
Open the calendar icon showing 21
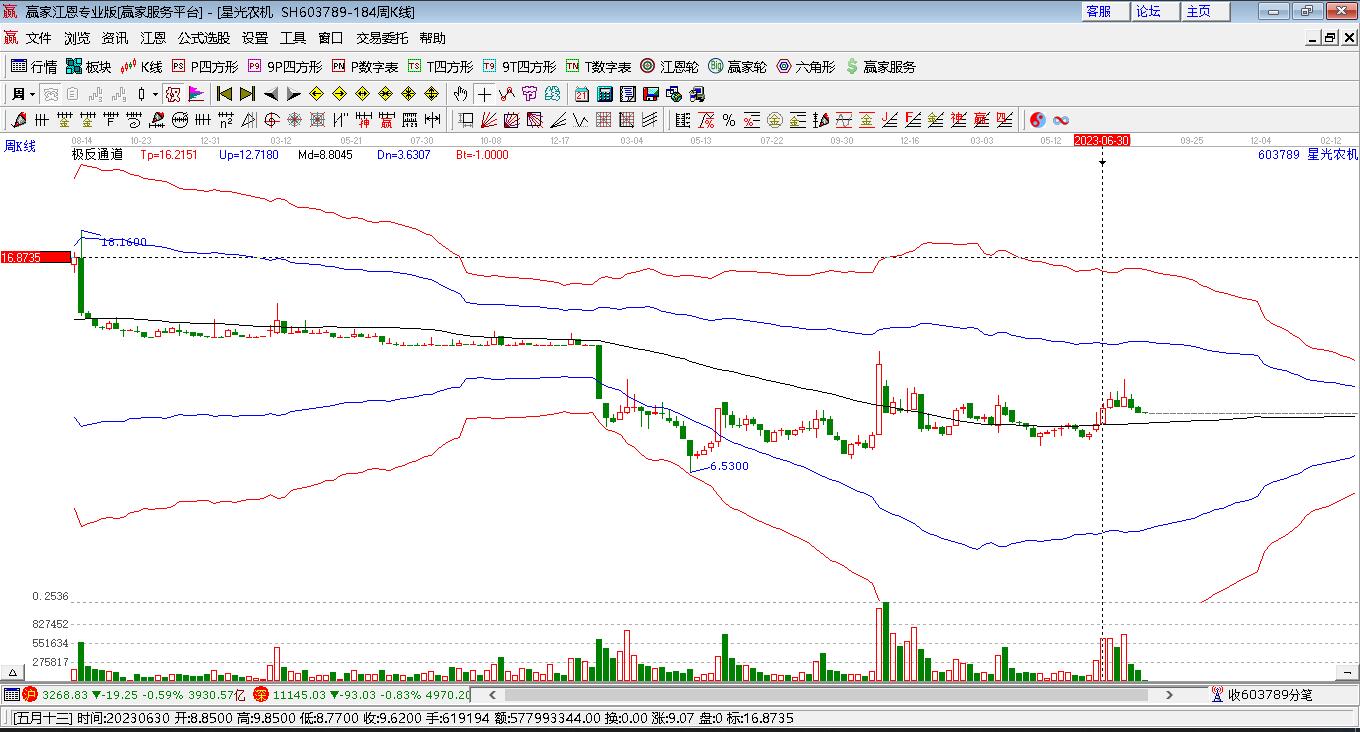[582, 94]
